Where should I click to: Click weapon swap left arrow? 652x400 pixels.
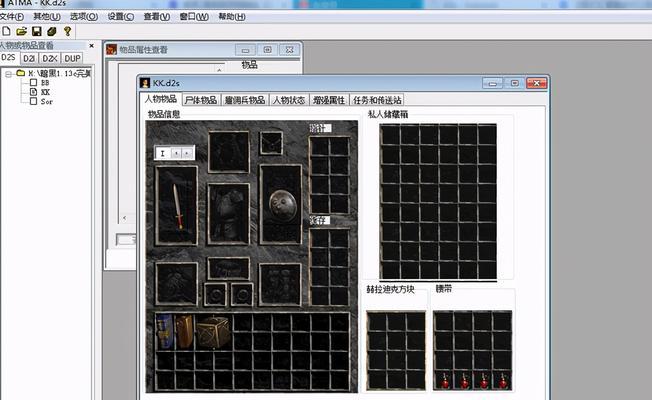pyautogui.click(x=176, y=153)
